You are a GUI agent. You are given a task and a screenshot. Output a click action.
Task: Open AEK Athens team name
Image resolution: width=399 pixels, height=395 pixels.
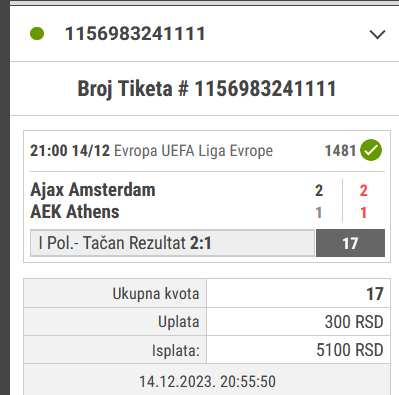tap(75, 212)
